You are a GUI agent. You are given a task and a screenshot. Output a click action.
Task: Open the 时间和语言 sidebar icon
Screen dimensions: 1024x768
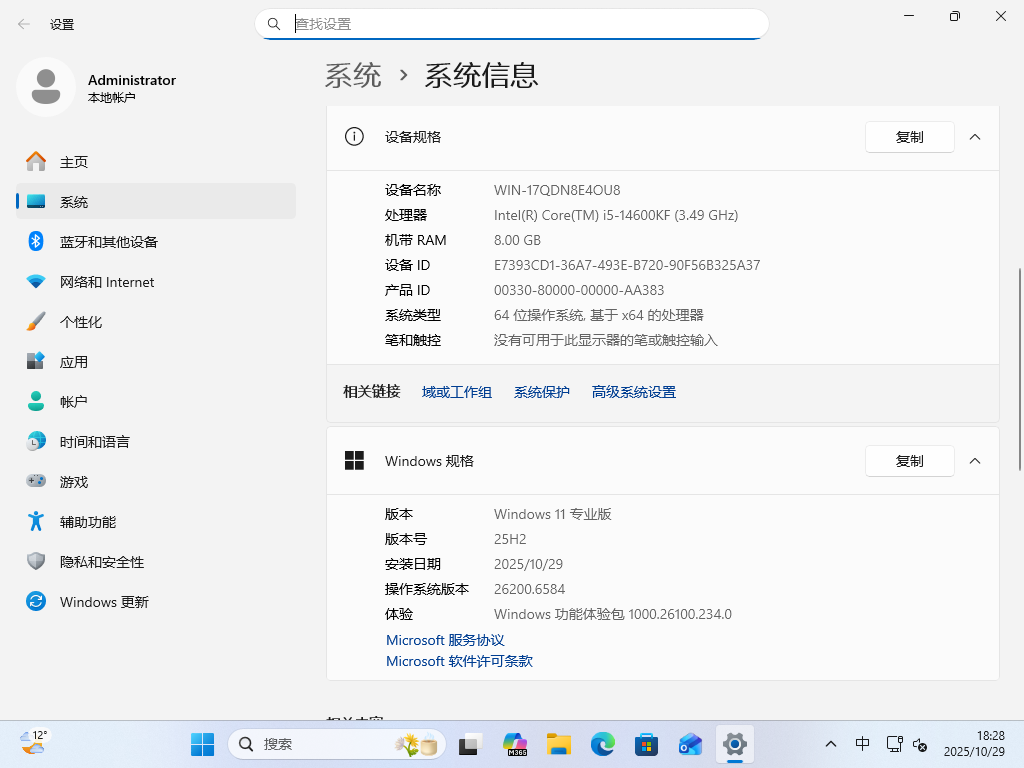pyautogui.click(x=35, y=441)
